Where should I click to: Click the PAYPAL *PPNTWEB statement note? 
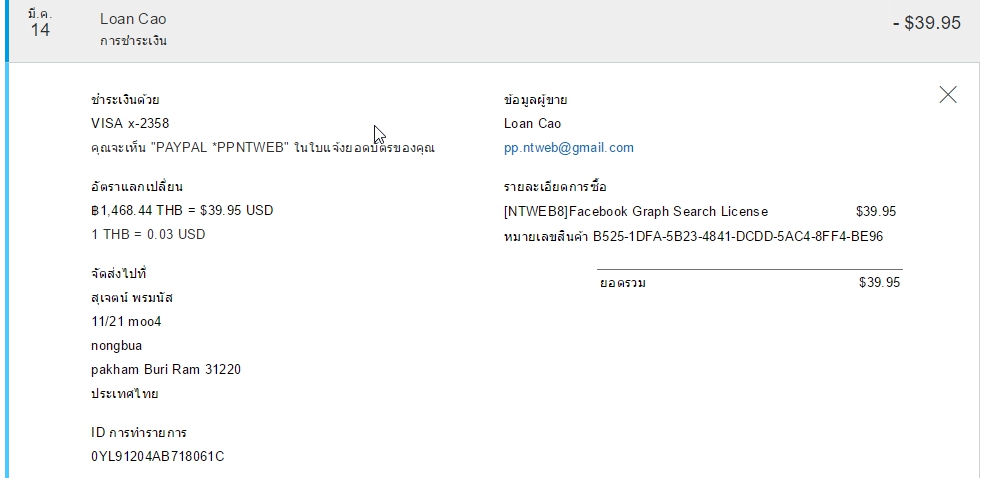(x=262, y=148)
